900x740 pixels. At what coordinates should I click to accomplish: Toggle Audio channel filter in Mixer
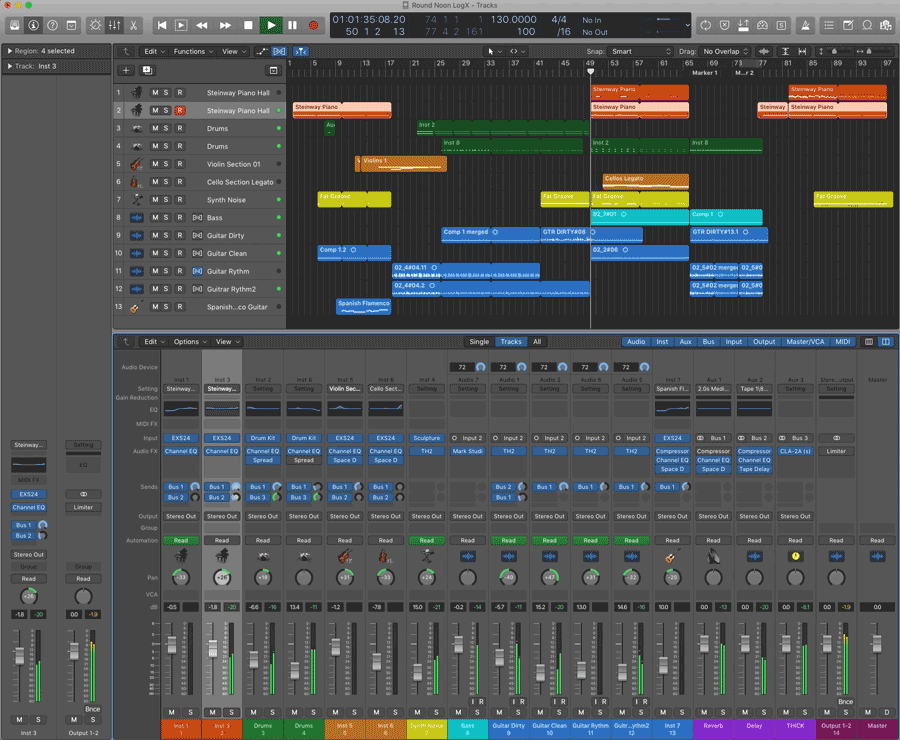pos(635,342)
